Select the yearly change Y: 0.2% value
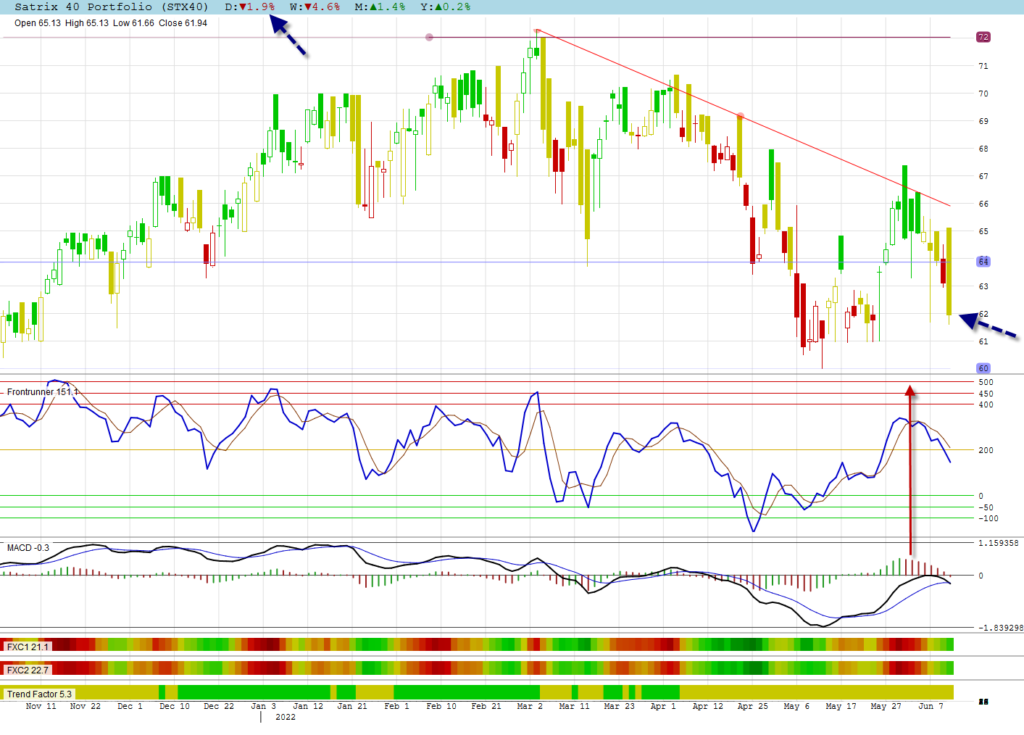The width and height of the screenshot is (1024, 735). 445,7
